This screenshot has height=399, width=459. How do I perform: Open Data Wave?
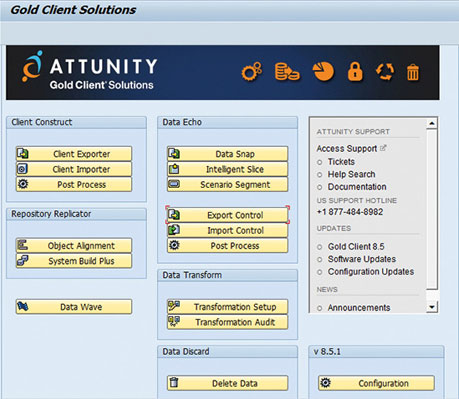tap(74, 307)
